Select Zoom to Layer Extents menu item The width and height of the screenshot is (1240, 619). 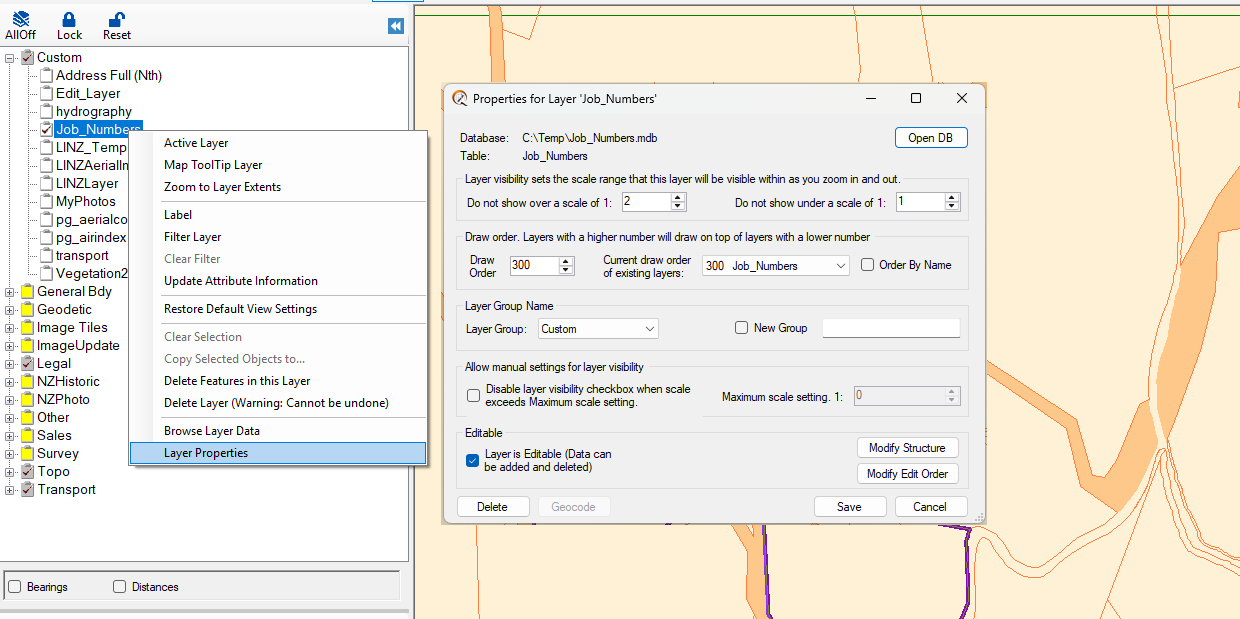tap(222, 187)
